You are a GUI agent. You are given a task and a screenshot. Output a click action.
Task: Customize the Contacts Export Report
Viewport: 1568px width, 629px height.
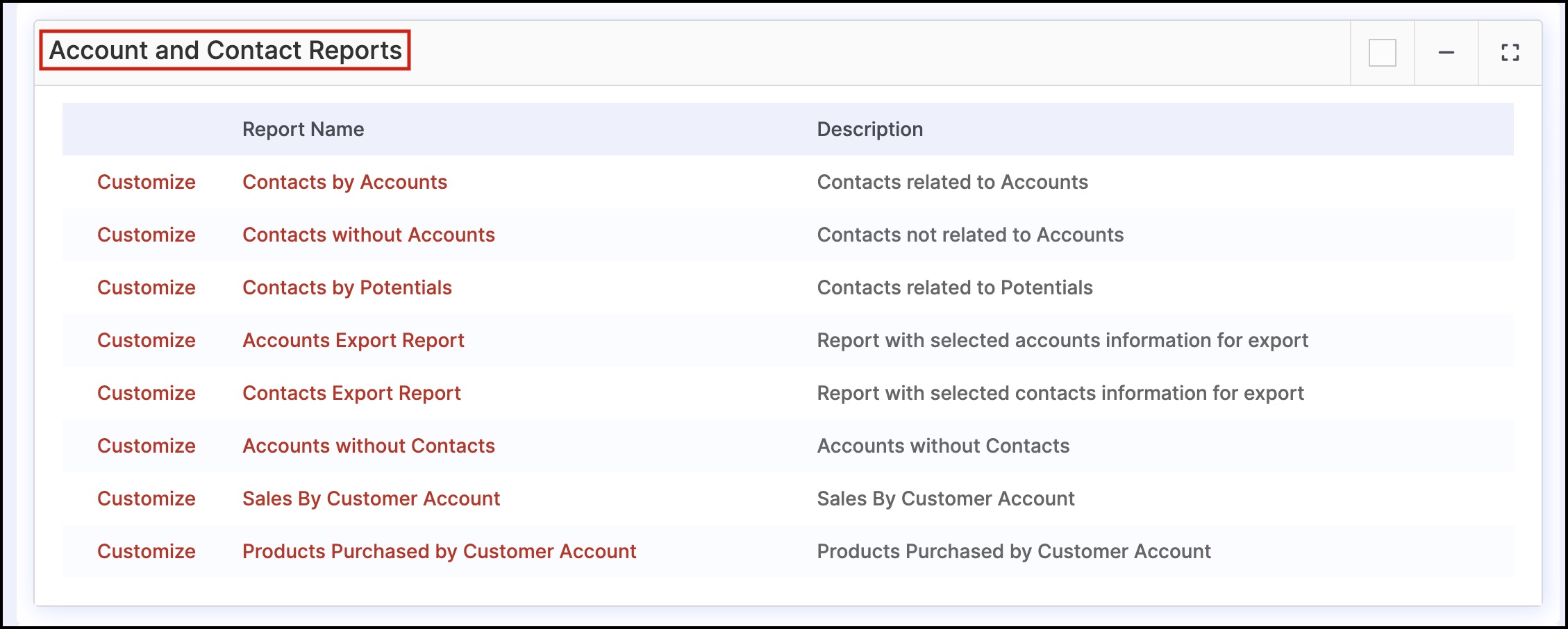pyautogui.click(x=146, y=393)
